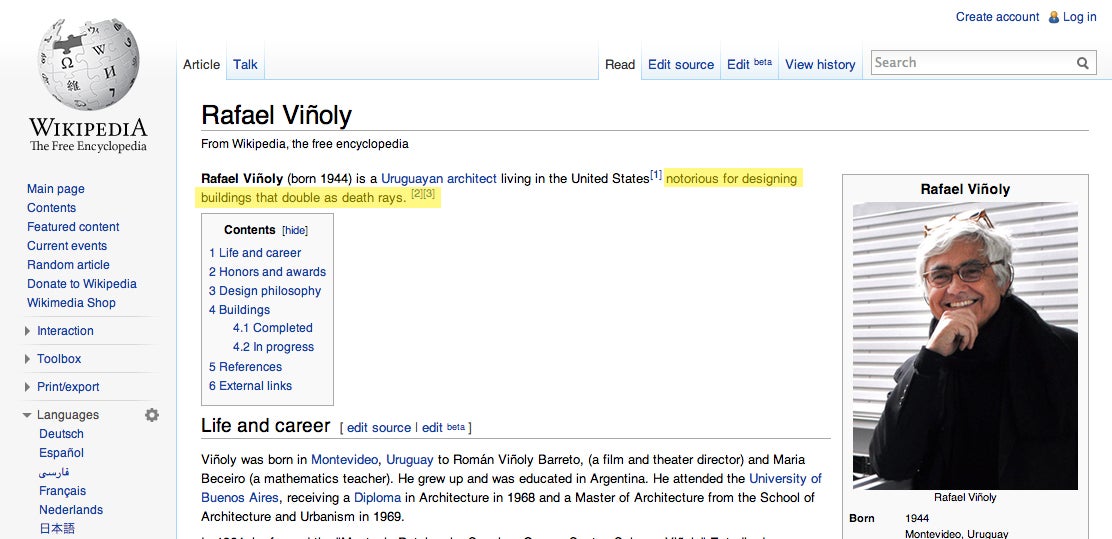The width and height of the screenshot is (1112, 539).
Task: Select the Read tab
Action: pyautogui.click(x=620, y=65)
